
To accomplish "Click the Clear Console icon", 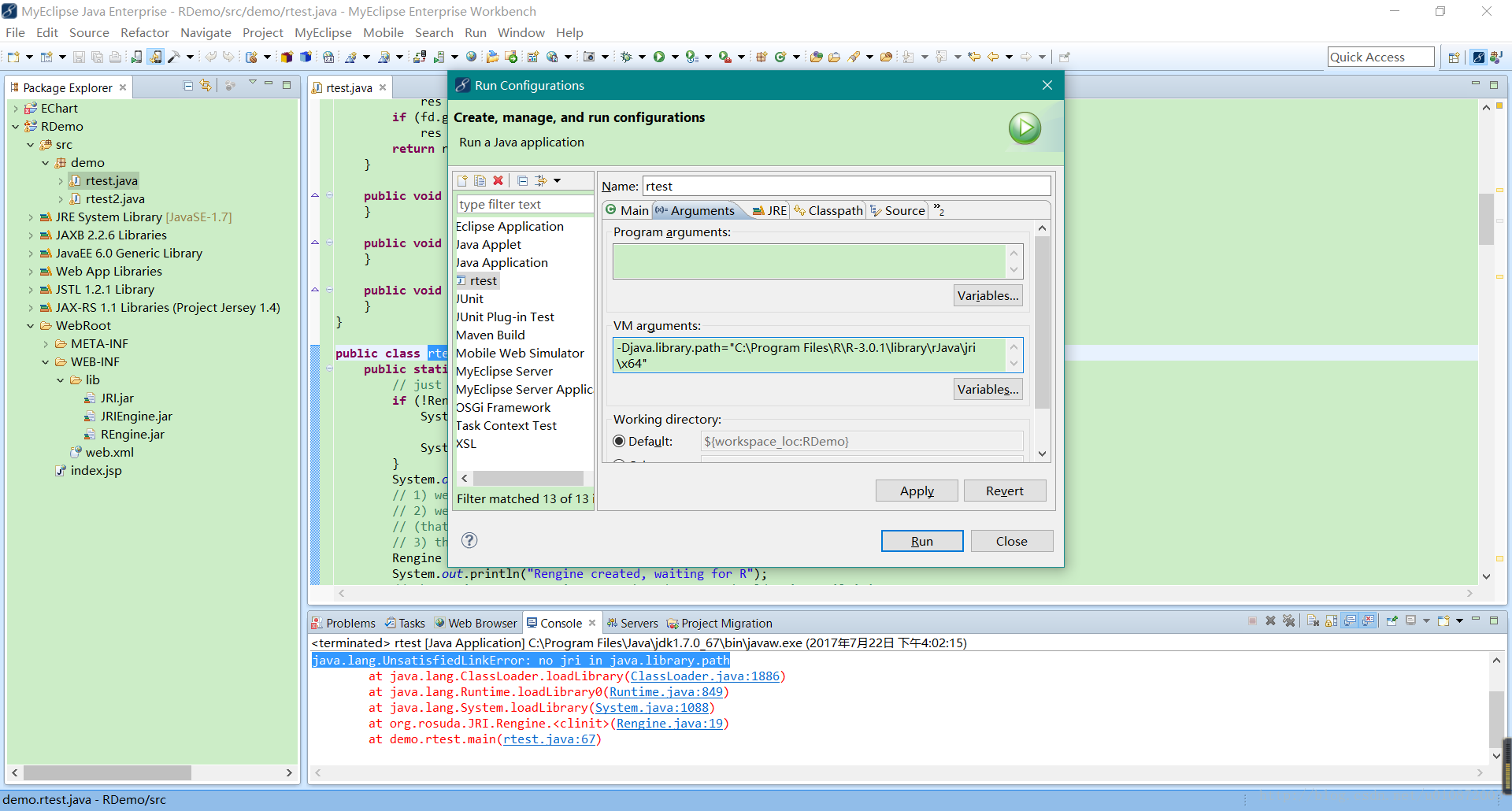I will point(1313,620).
